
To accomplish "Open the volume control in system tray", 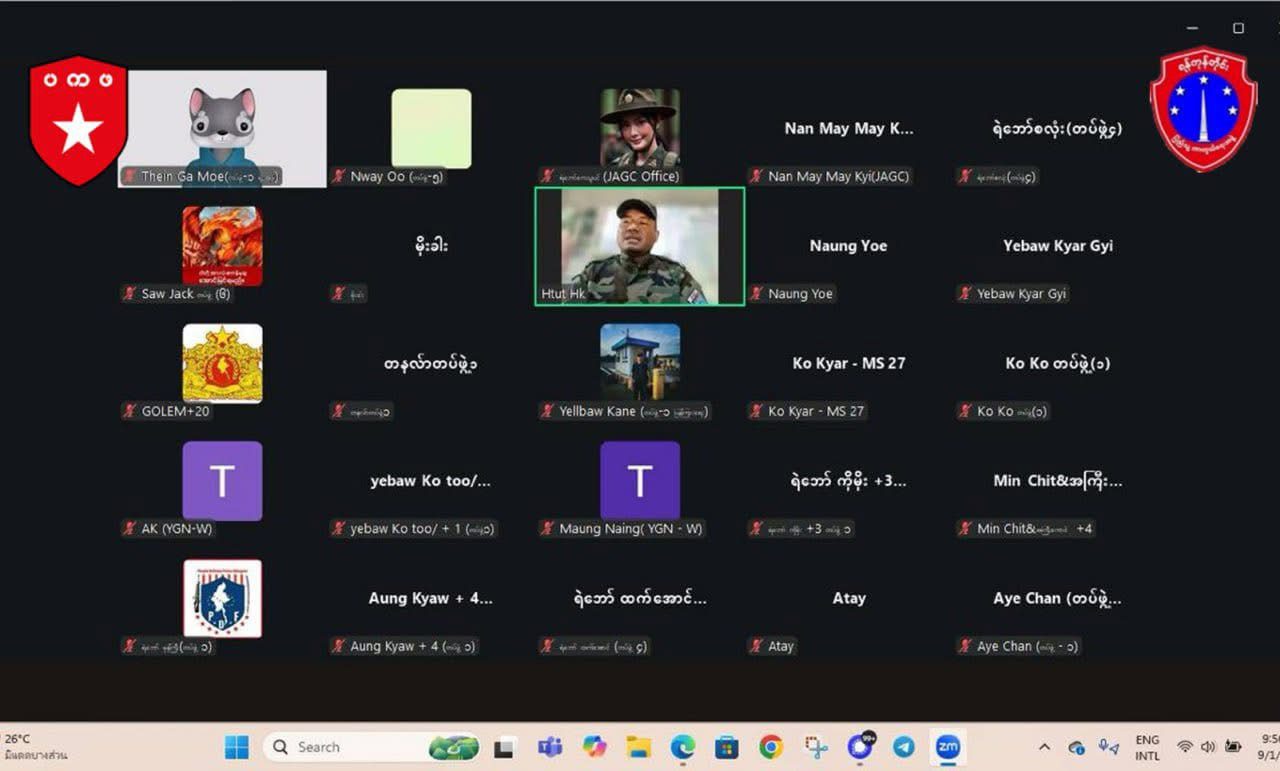I will (1208, 747).
